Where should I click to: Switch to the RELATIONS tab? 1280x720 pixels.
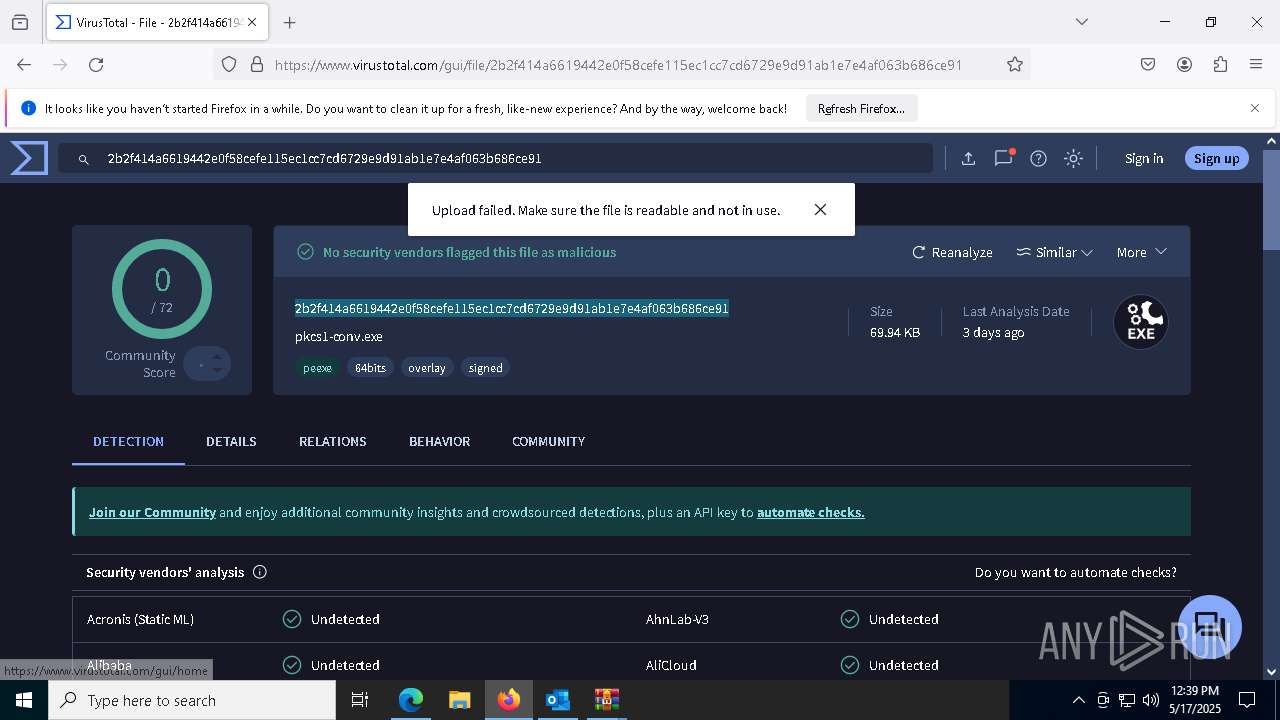point(333,441)
